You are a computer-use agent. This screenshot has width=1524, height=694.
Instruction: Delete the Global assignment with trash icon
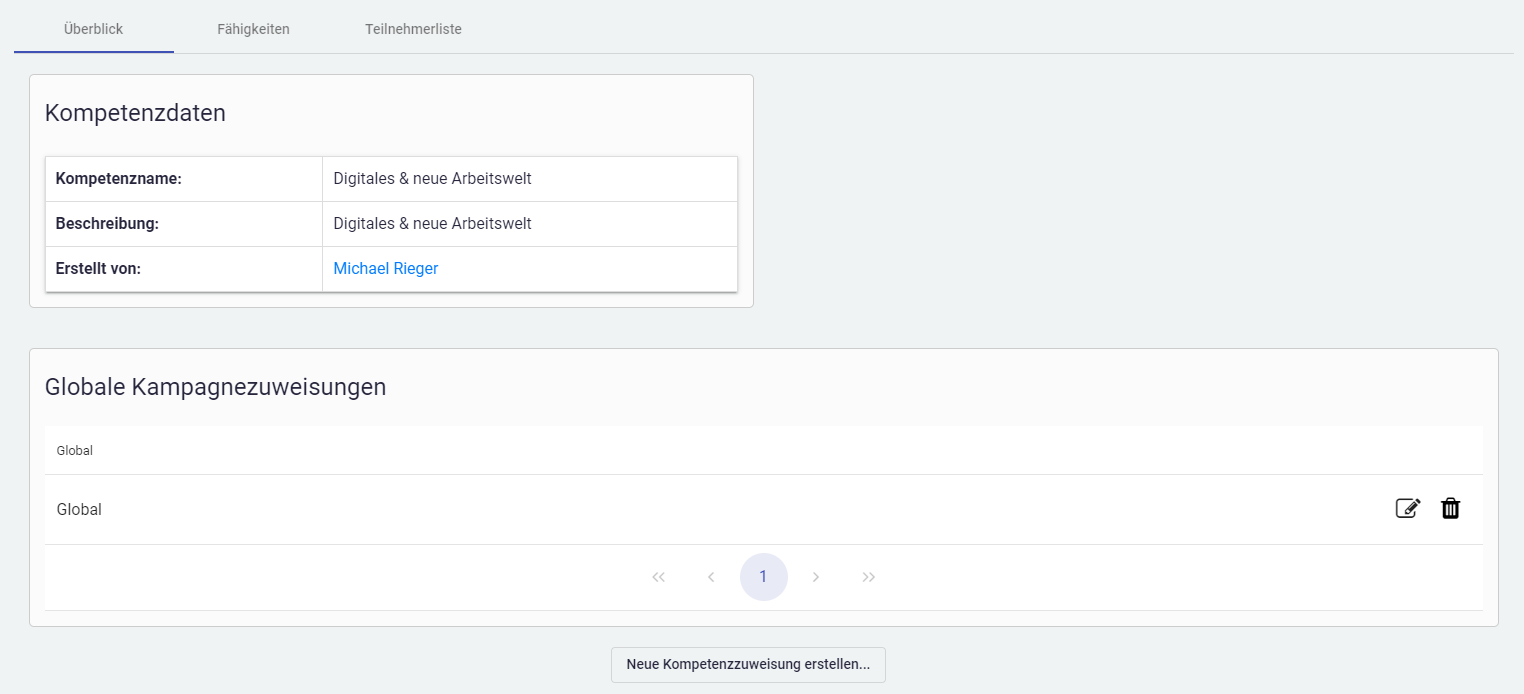[x=1450, y=509]
